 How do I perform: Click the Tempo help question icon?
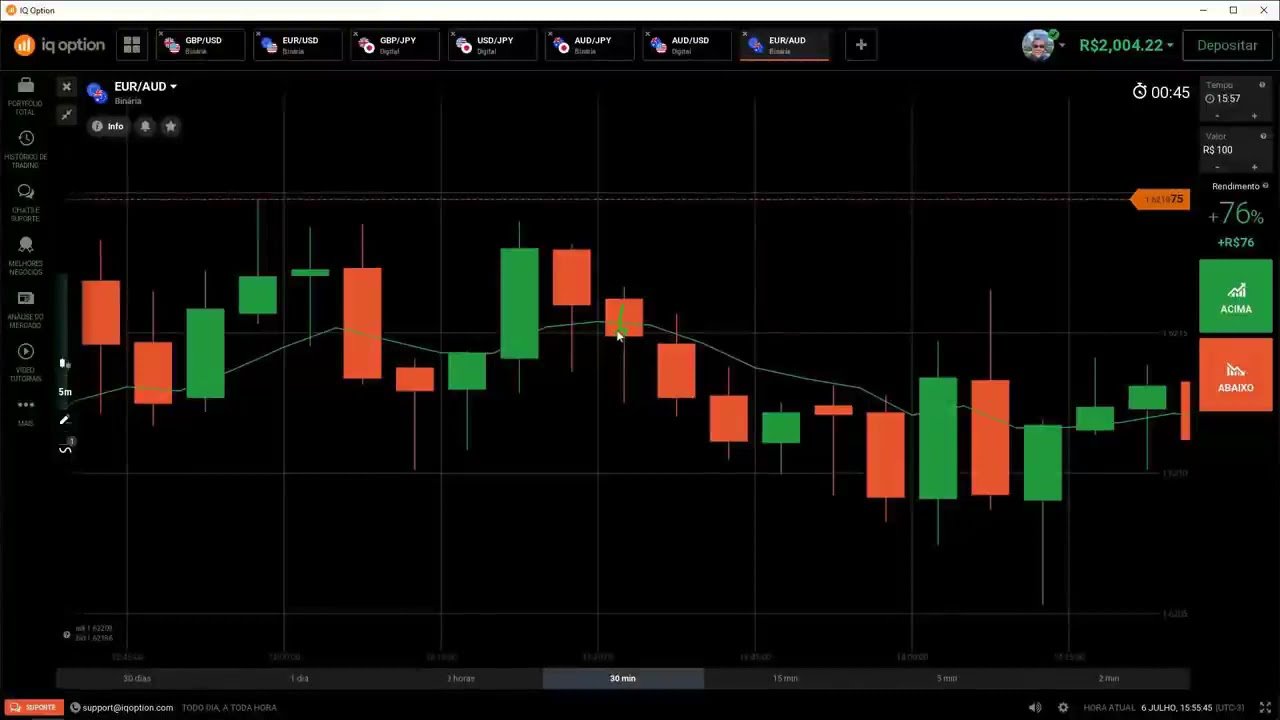1263,85
